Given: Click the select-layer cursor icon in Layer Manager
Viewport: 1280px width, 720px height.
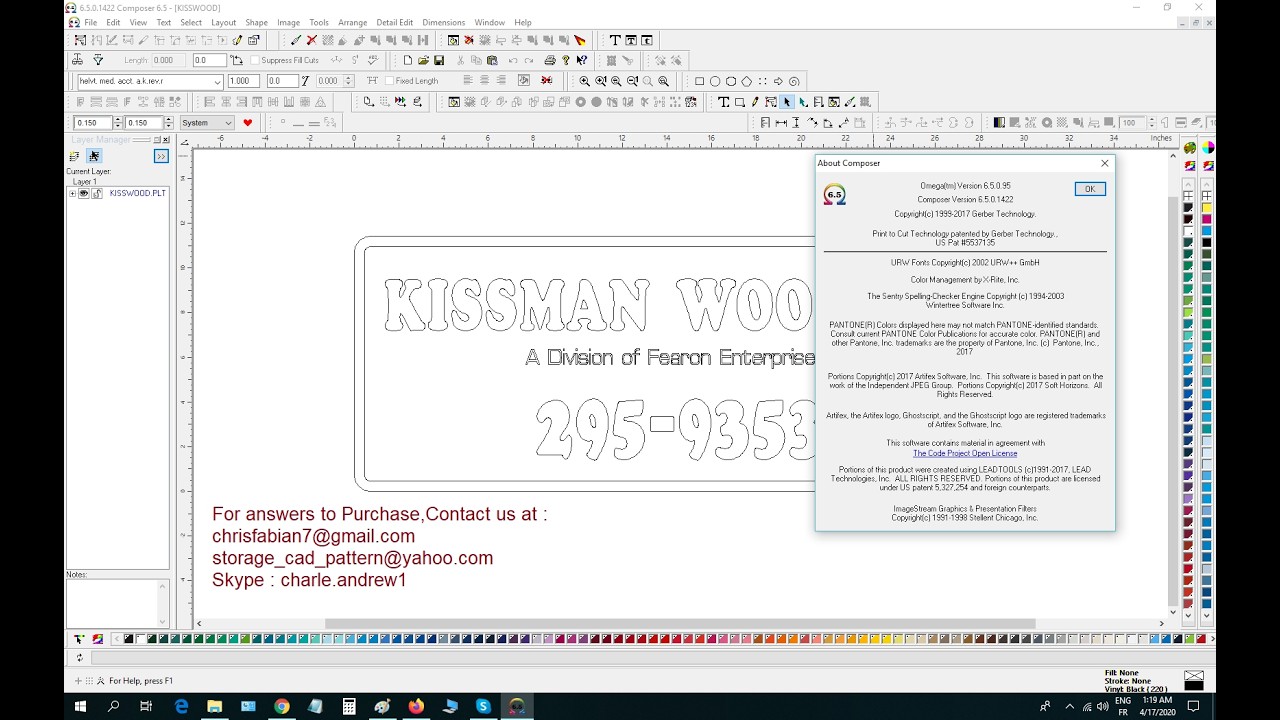Looking at the screenshot, I should (94, 156).
